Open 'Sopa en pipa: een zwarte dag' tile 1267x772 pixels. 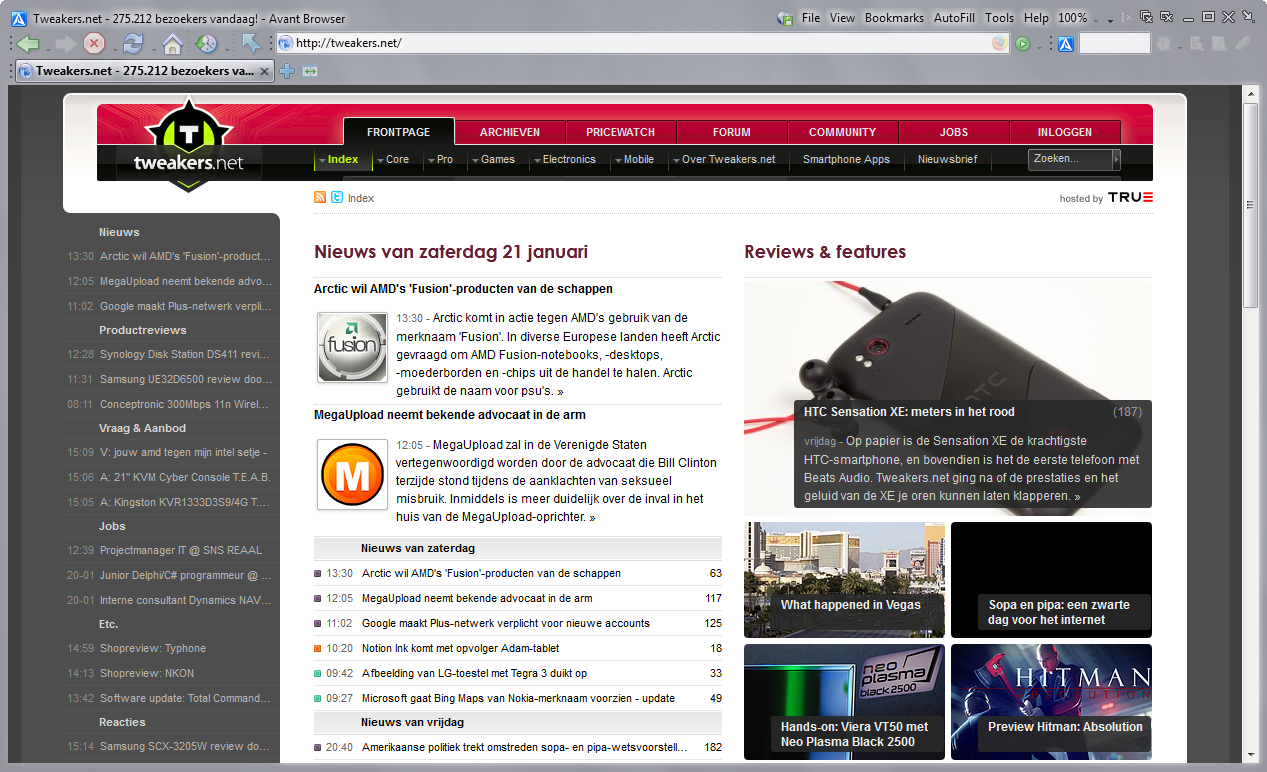pyautogui.click(x=1051, y=580)
